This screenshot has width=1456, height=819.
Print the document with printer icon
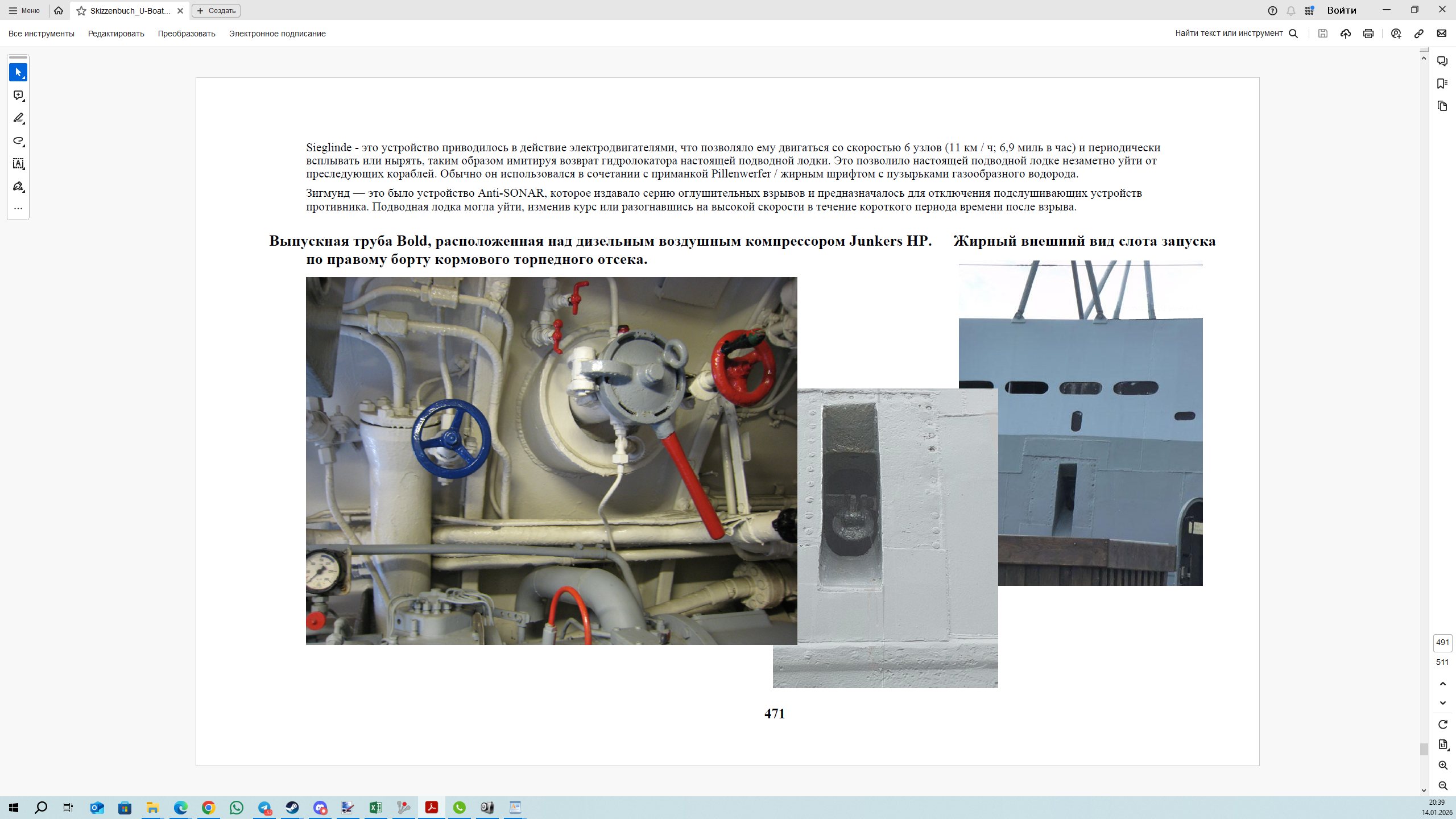1368,34
